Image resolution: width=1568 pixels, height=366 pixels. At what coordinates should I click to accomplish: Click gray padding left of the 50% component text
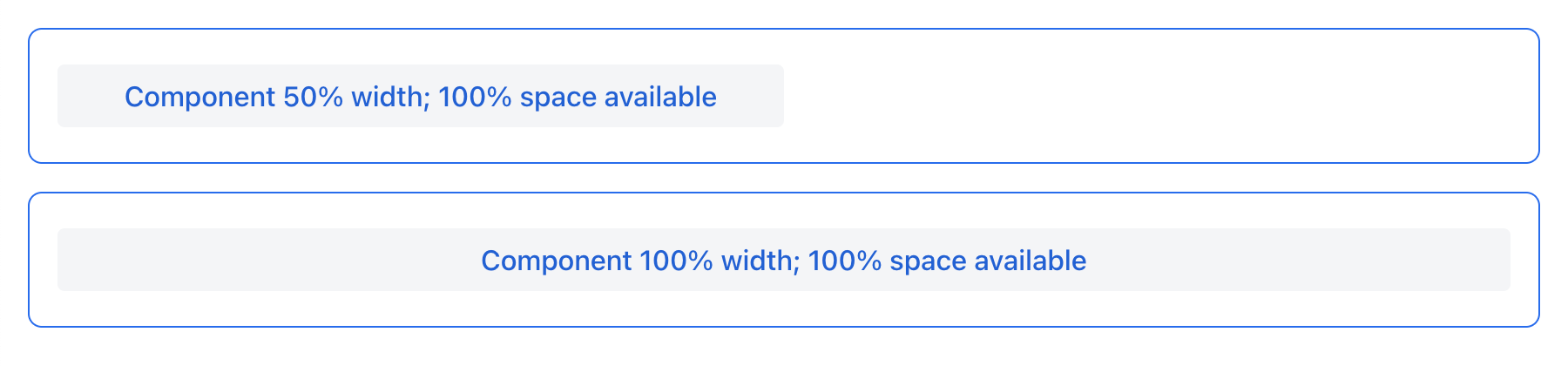[91, 96]
